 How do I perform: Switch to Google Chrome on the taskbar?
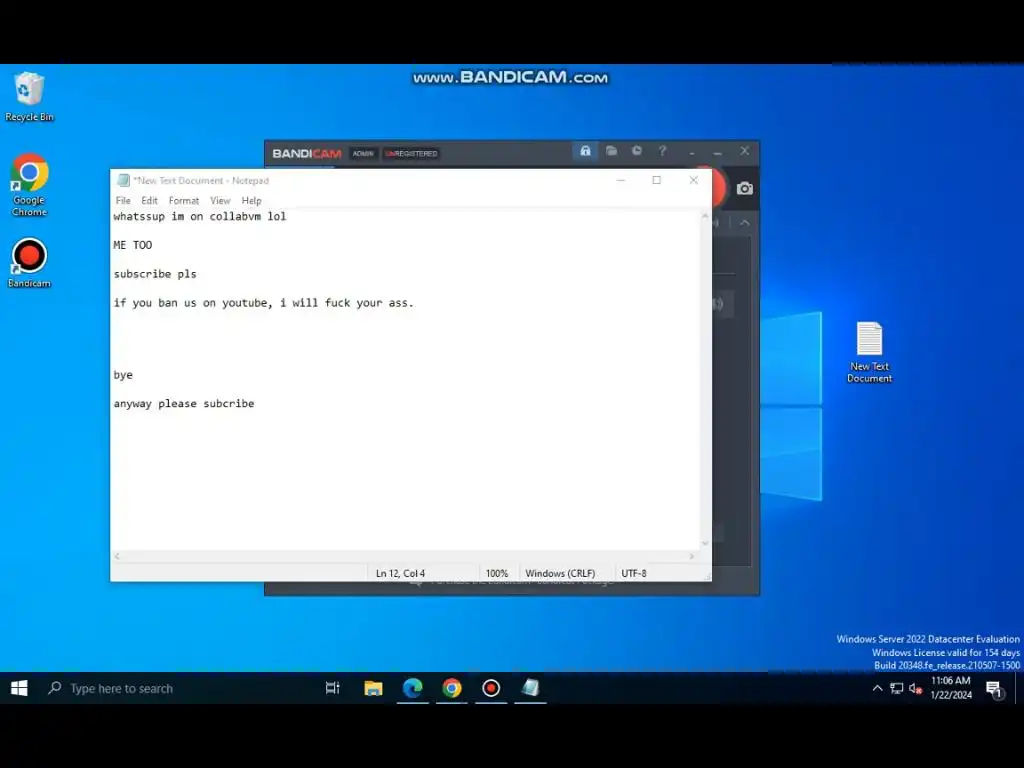(x=452, y=688)
